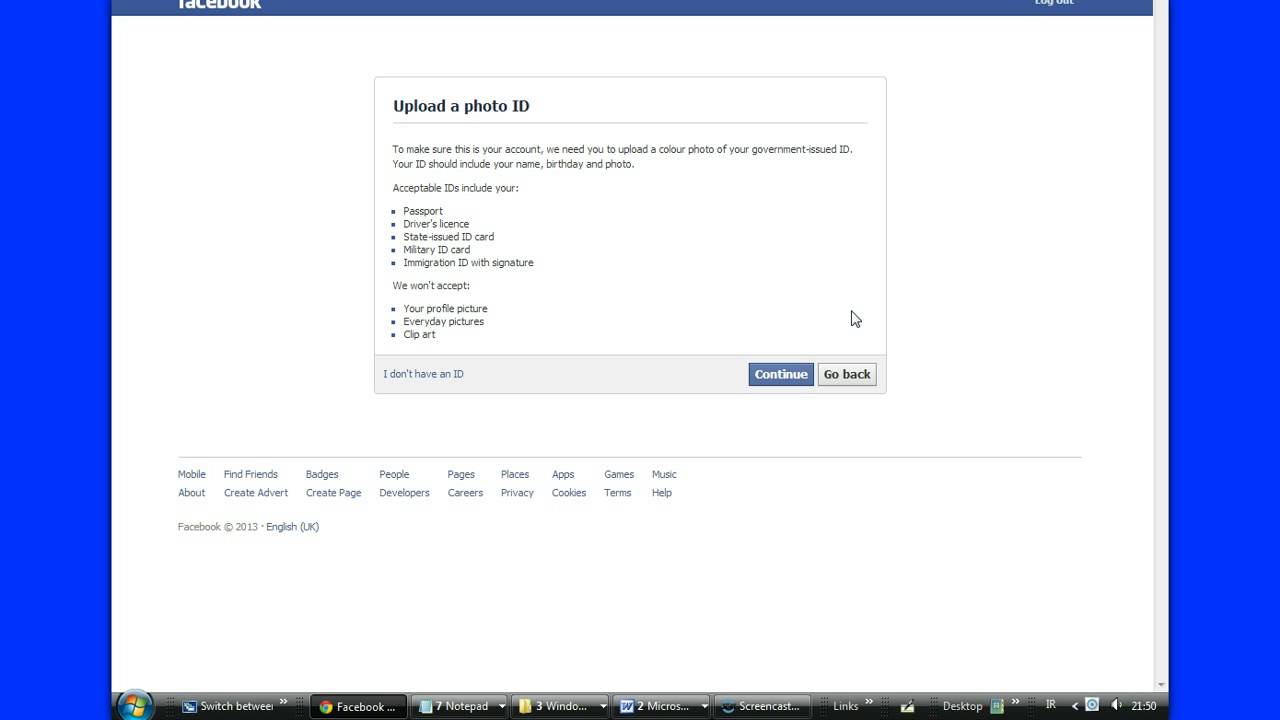
Task: Click the blue tray icon next to volume
Action: 1092,705
